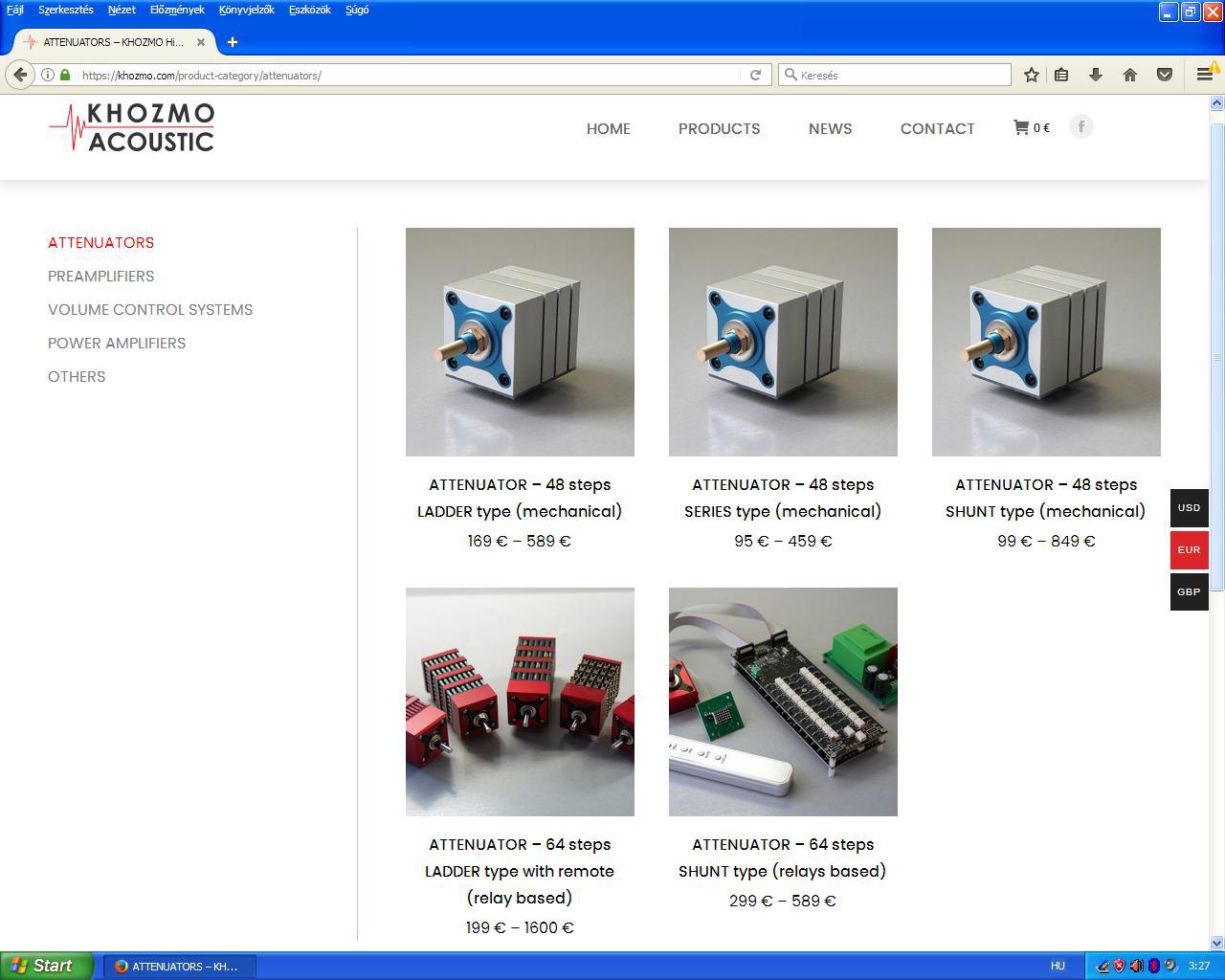The width and height of the screenshot is (1225, 980).
Task: Go to HOME in site navigation
Action: point(609,128)
